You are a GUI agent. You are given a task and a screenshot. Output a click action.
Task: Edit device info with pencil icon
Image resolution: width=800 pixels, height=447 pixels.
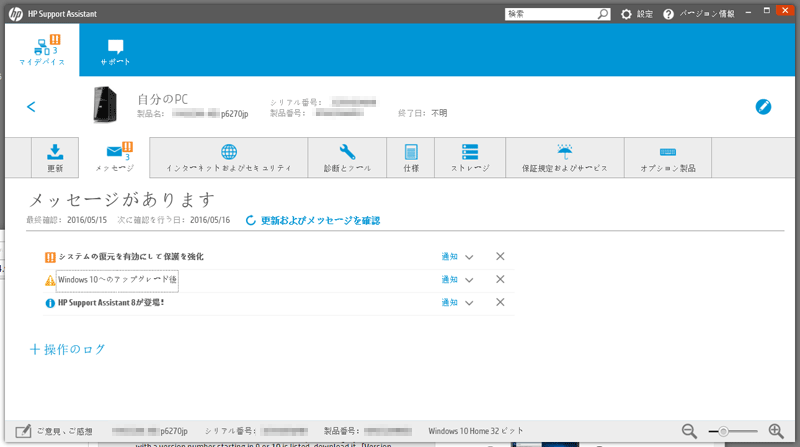coord(763,107)
